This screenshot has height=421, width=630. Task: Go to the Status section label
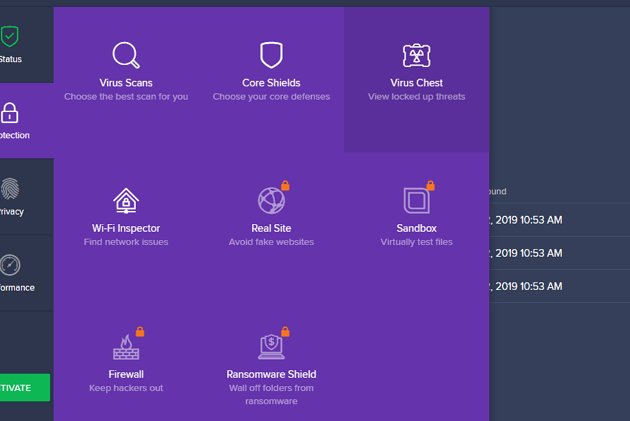point(11,59)
